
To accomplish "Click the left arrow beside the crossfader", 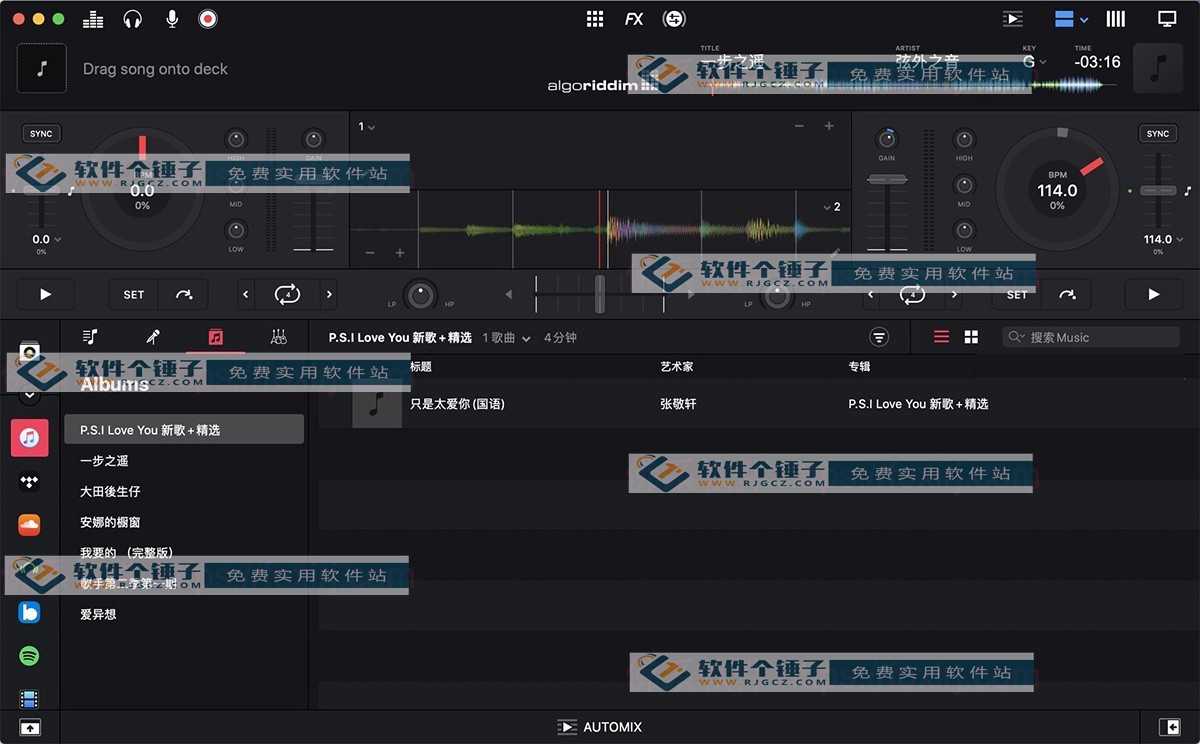I will pos(508,294).
